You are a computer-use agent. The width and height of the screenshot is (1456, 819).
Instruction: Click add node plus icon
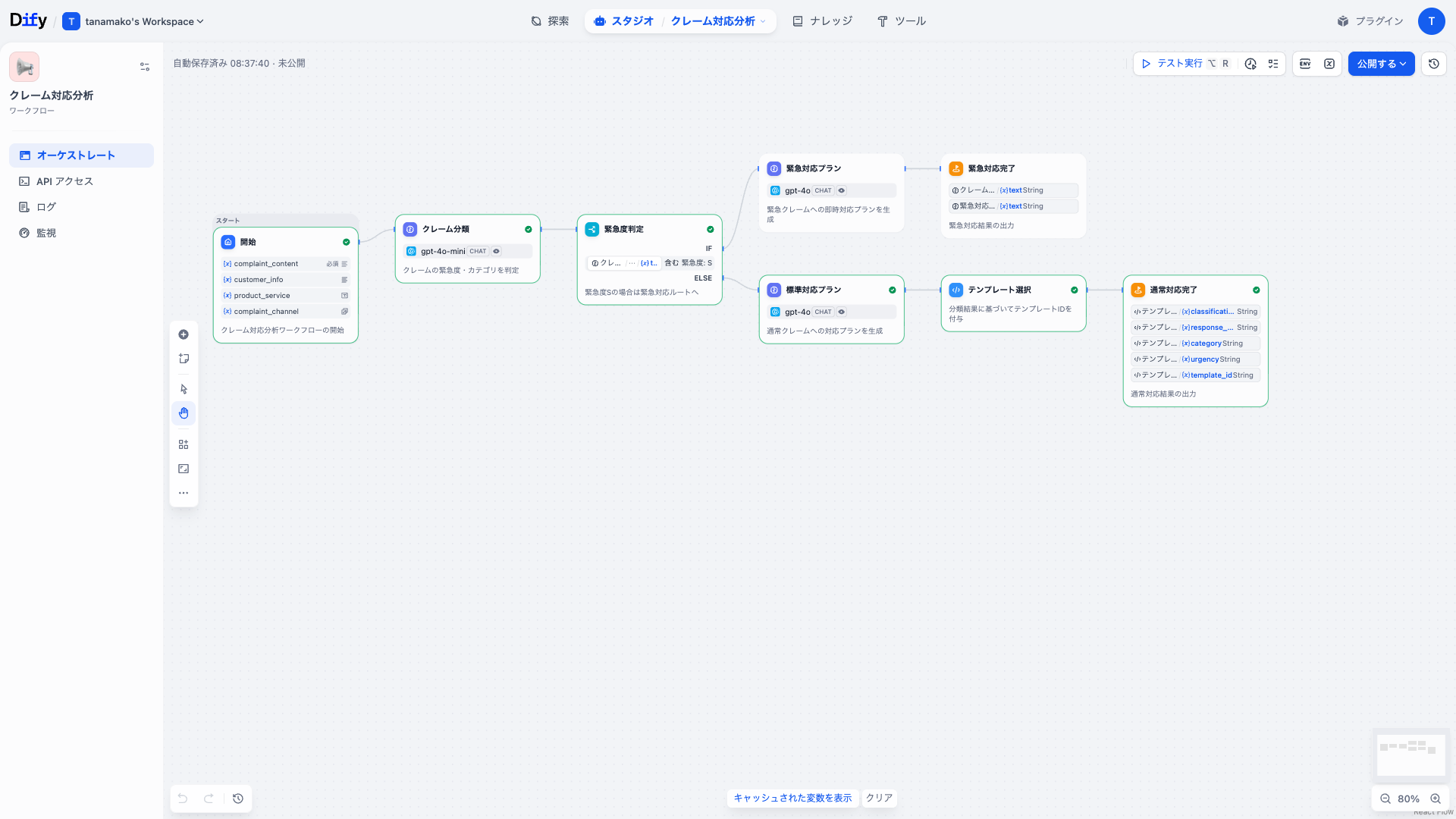coord(184,334)
